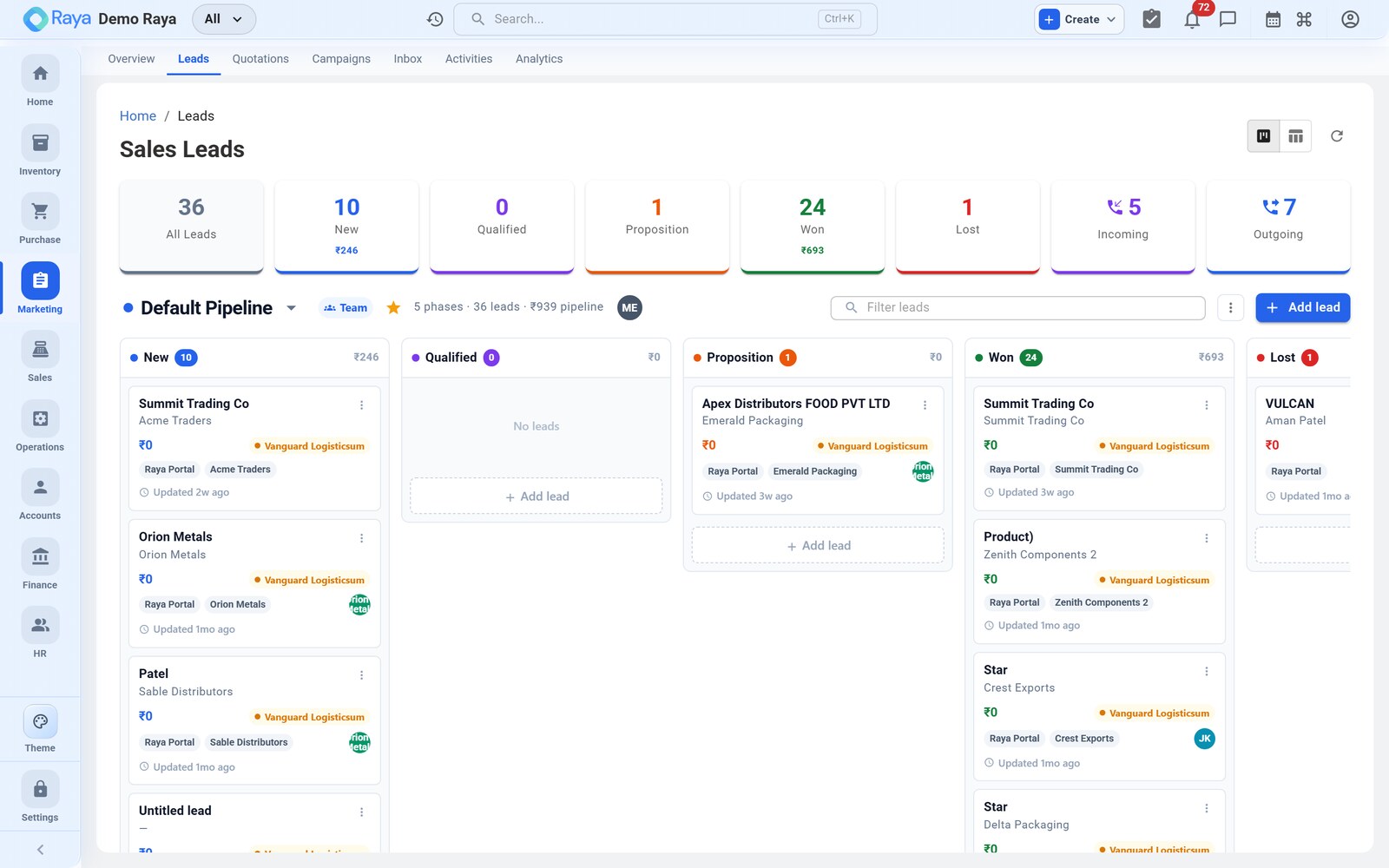Viewport: 1389px width, 868px height.
Task: Show Outgoing calls stat card
Action: pos(1278,226)
